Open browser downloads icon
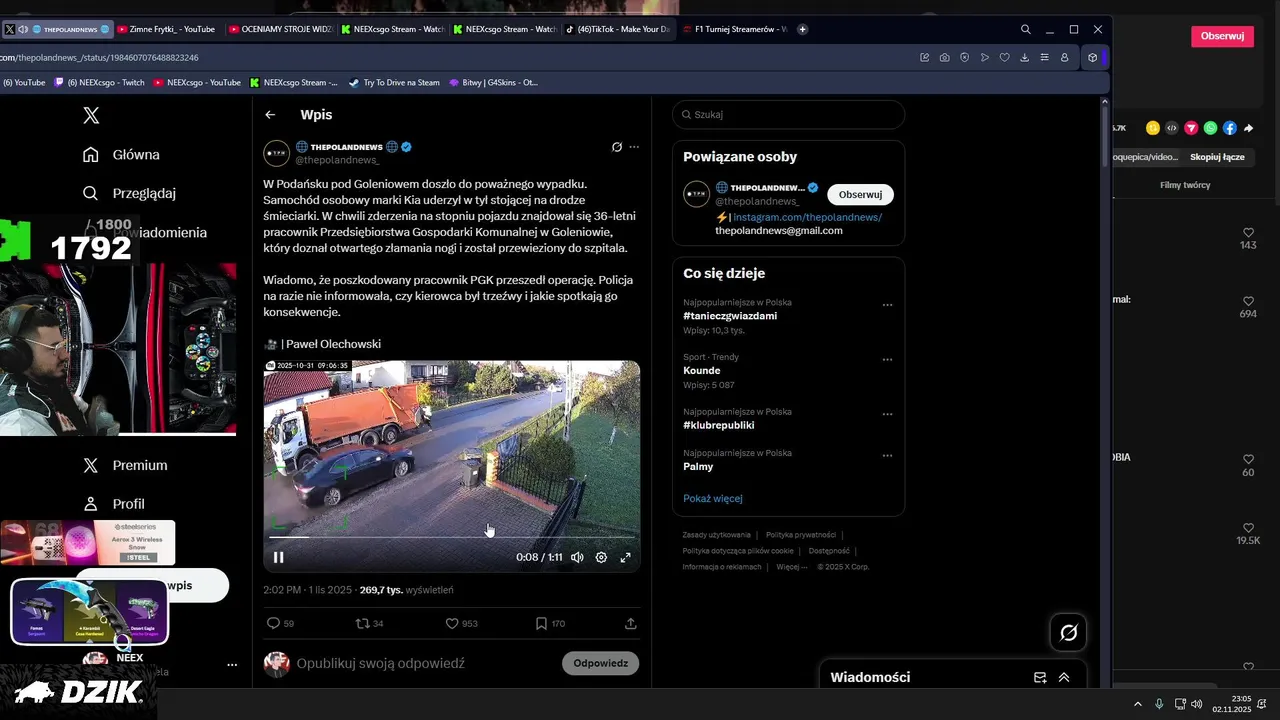 click(x=1025, y=58)
